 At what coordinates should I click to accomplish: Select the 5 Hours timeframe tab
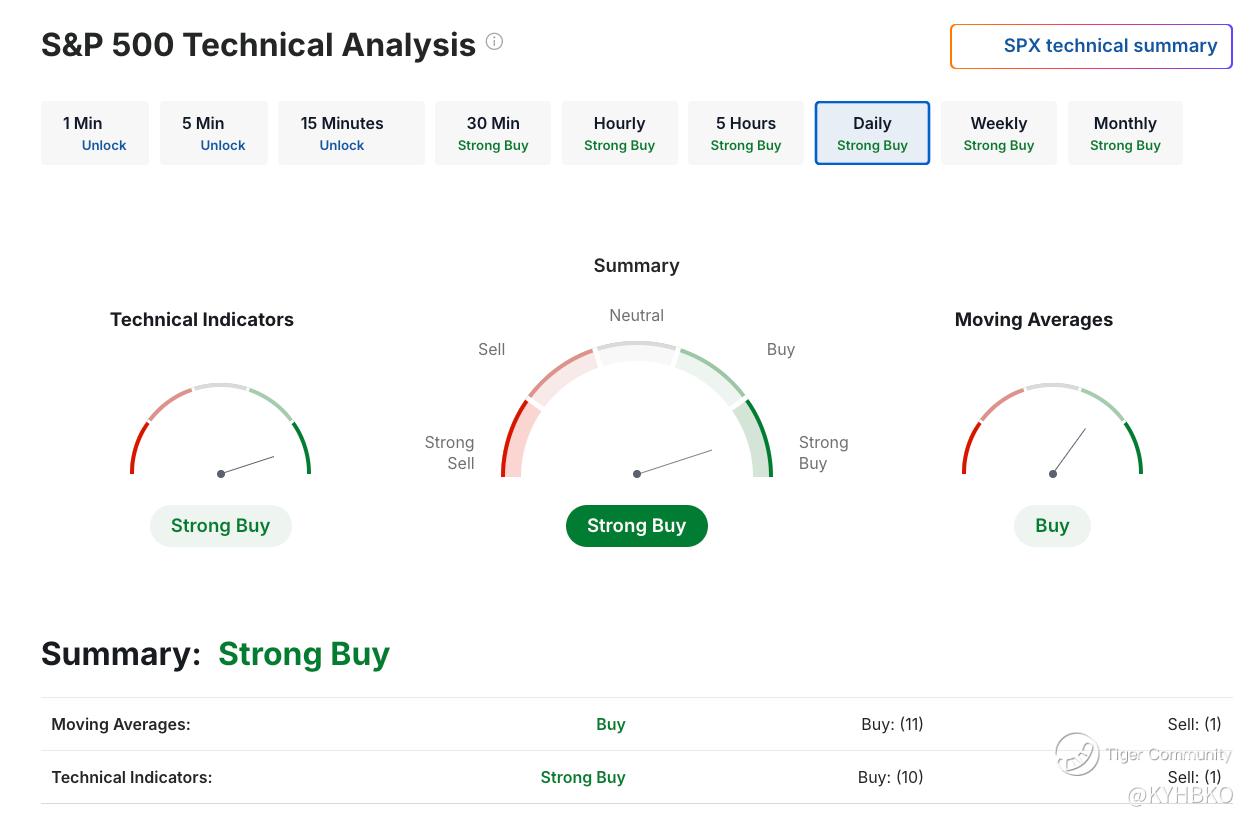click(x=745, y=133)
